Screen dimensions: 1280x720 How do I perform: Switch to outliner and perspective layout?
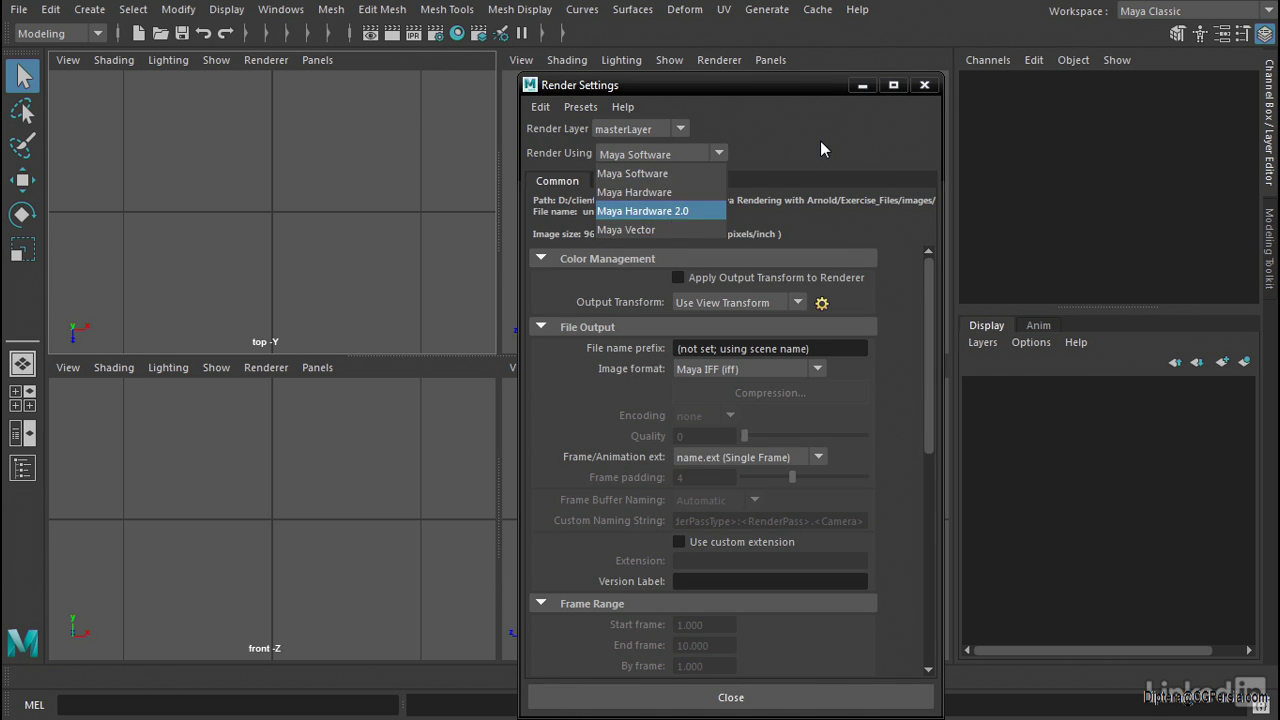22,433
